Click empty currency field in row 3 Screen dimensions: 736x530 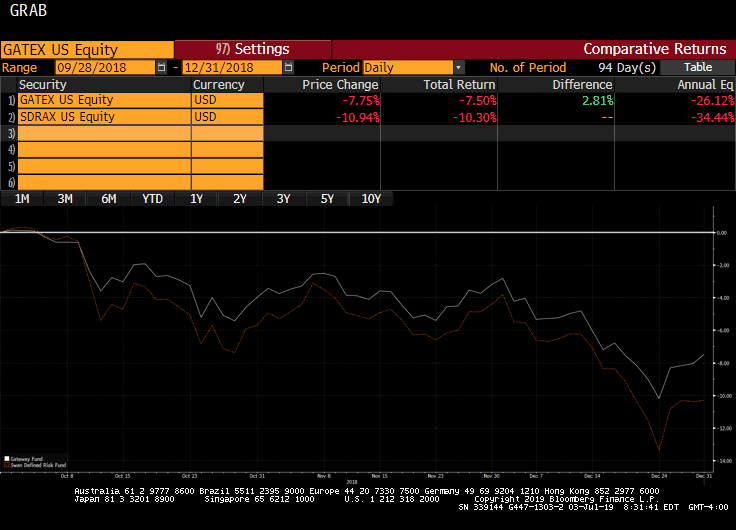tap(228, 133)
